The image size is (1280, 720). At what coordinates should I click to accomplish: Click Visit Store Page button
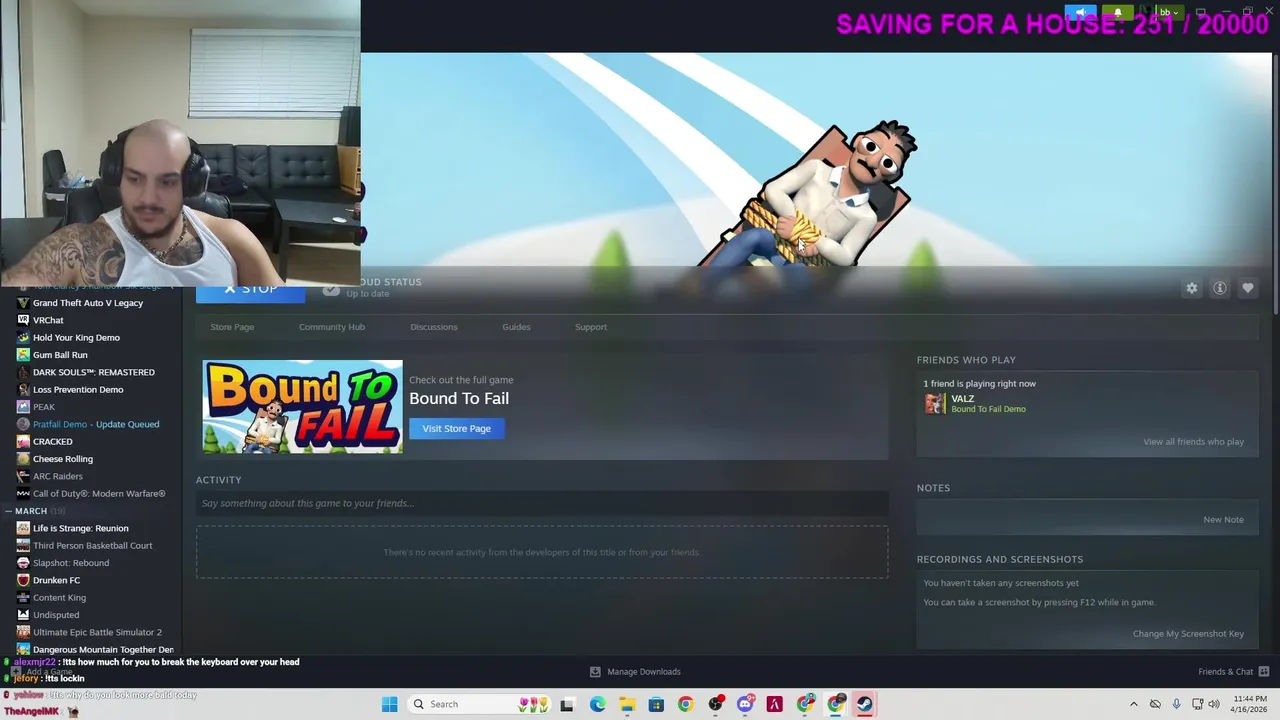coord(456,428)
